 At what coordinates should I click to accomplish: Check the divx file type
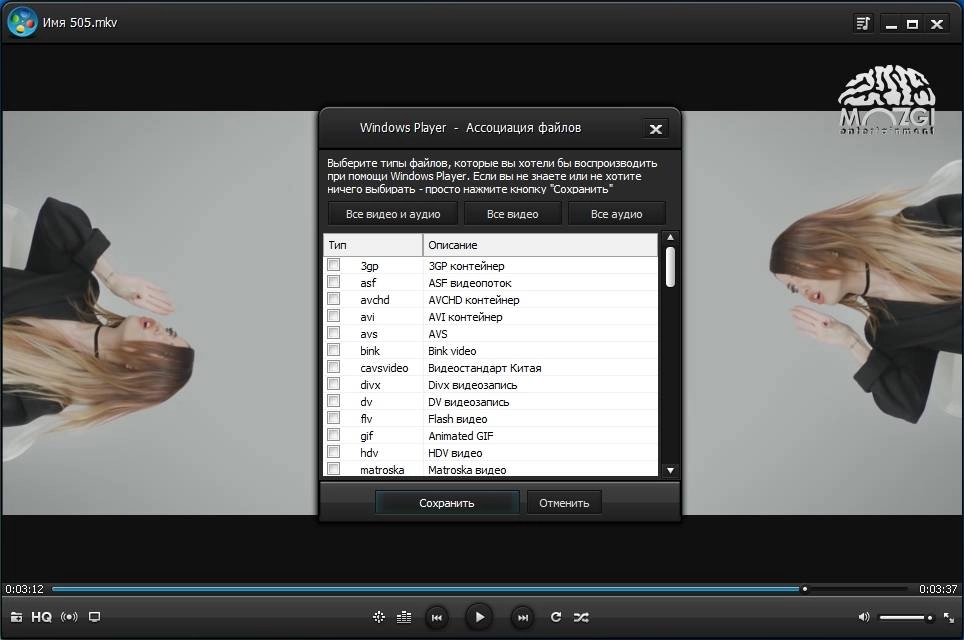[x=333, y=384]
